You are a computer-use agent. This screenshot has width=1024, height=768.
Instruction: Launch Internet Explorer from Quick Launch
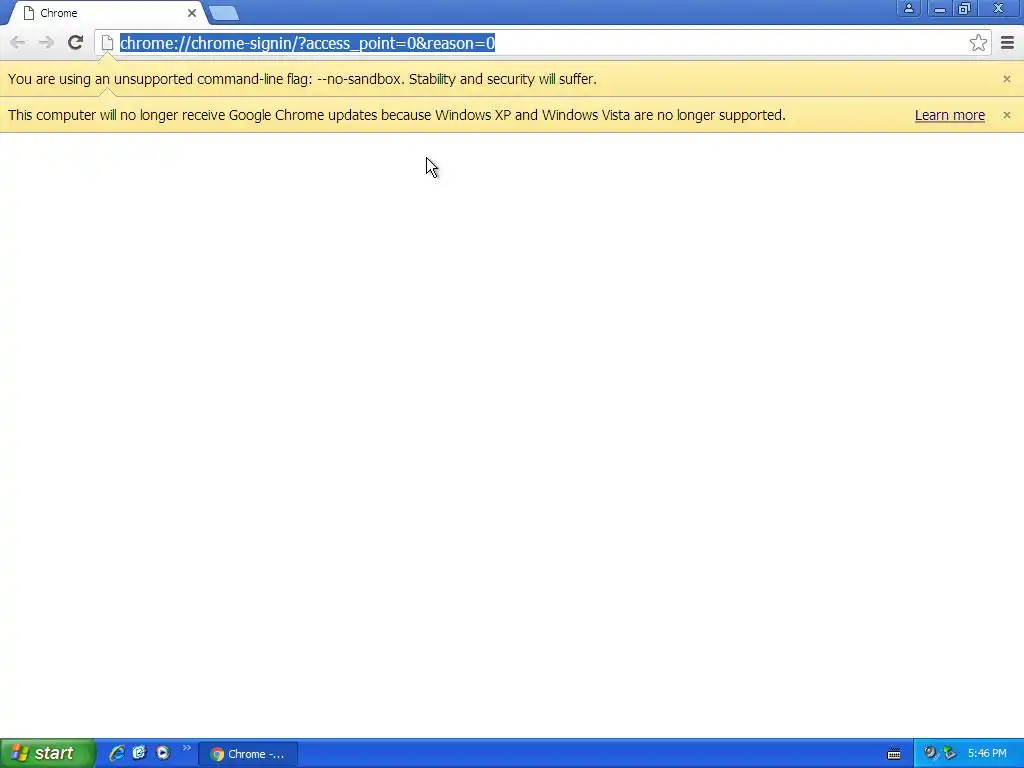[x=117, y=753]
